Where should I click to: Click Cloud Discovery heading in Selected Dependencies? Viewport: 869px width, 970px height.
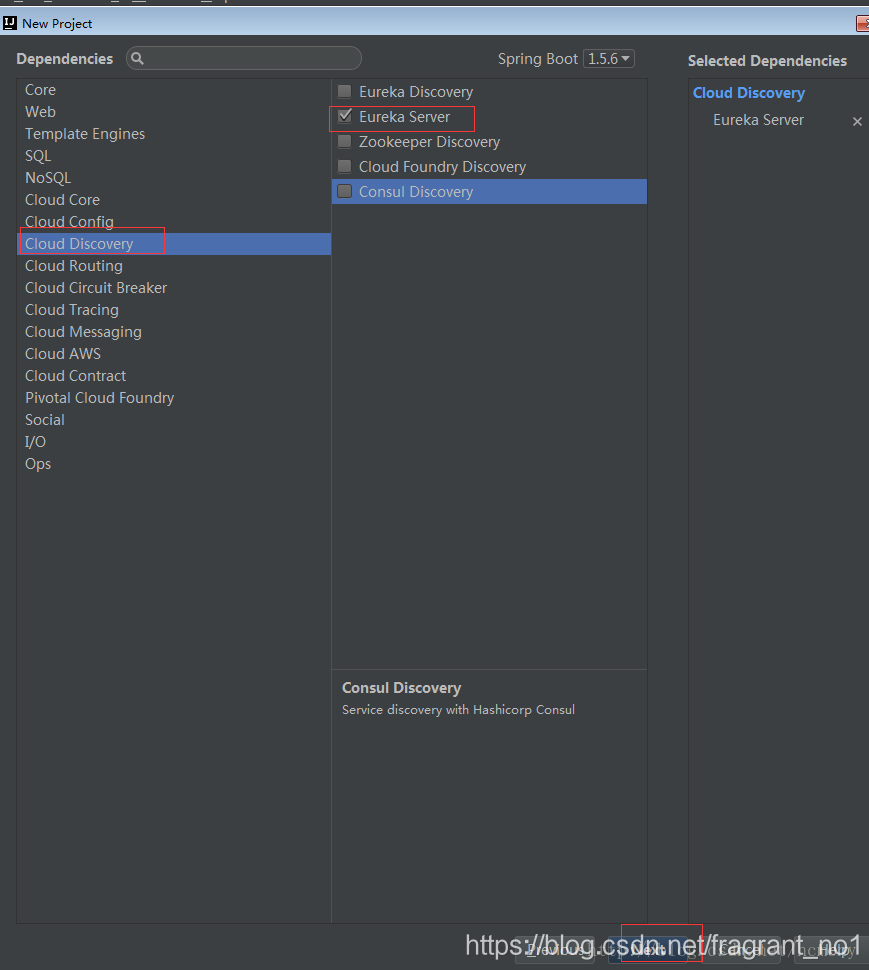pos(748,93)
